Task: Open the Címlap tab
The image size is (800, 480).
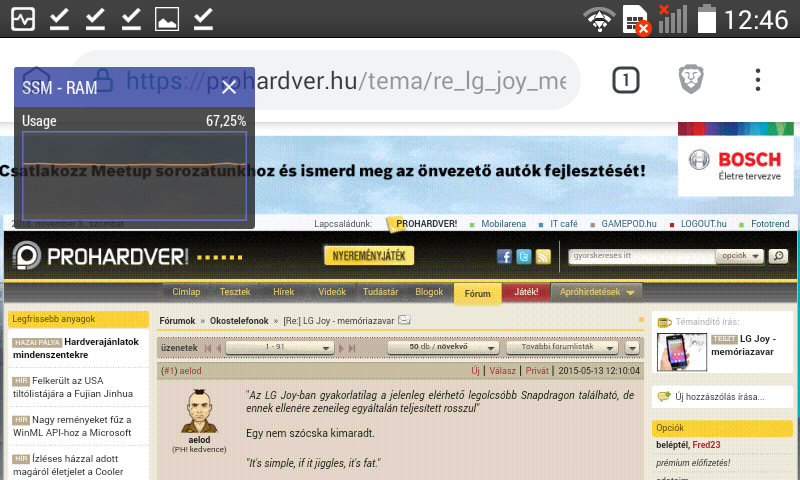Action: [186, 292]
